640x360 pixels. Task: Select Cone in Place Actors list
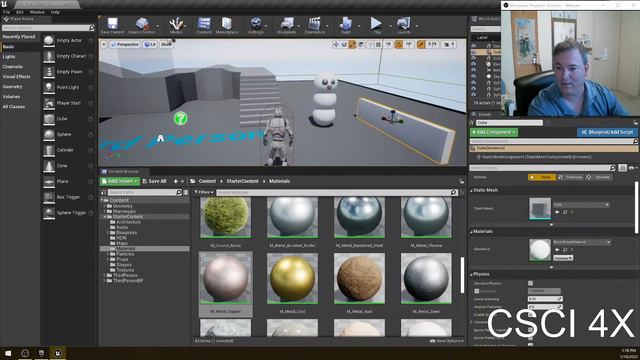click(x=68, y=166)
